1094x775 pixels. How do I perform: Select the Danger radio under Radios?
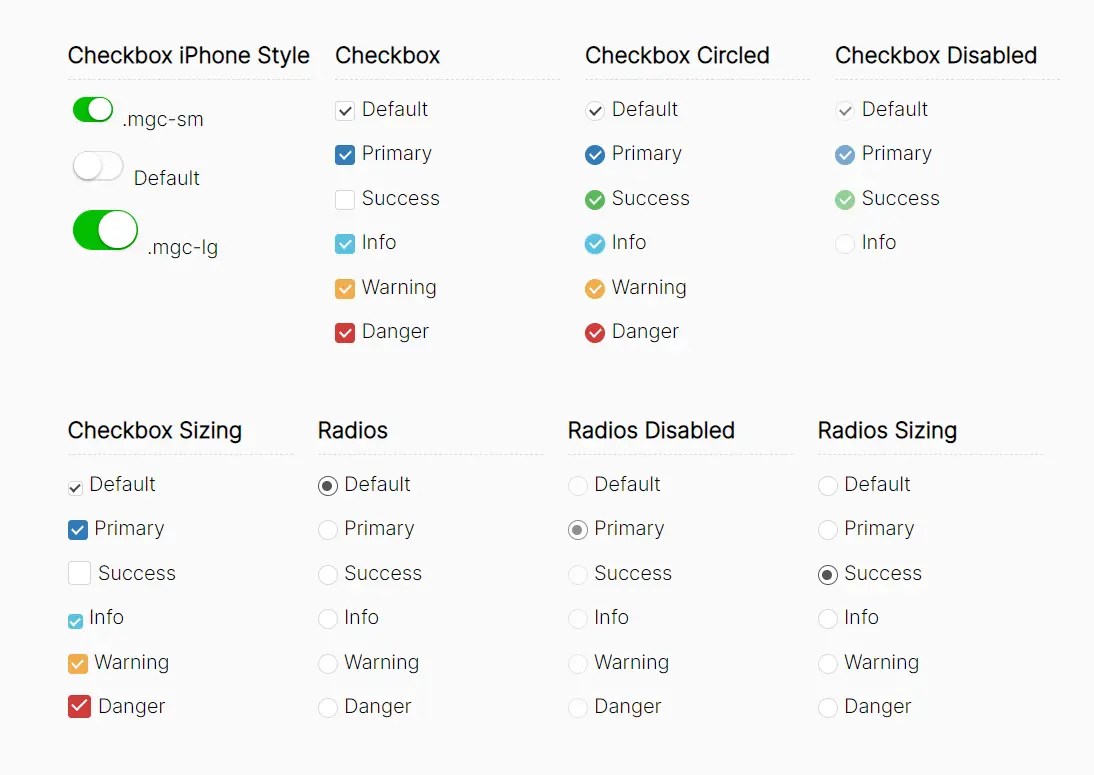327,707
